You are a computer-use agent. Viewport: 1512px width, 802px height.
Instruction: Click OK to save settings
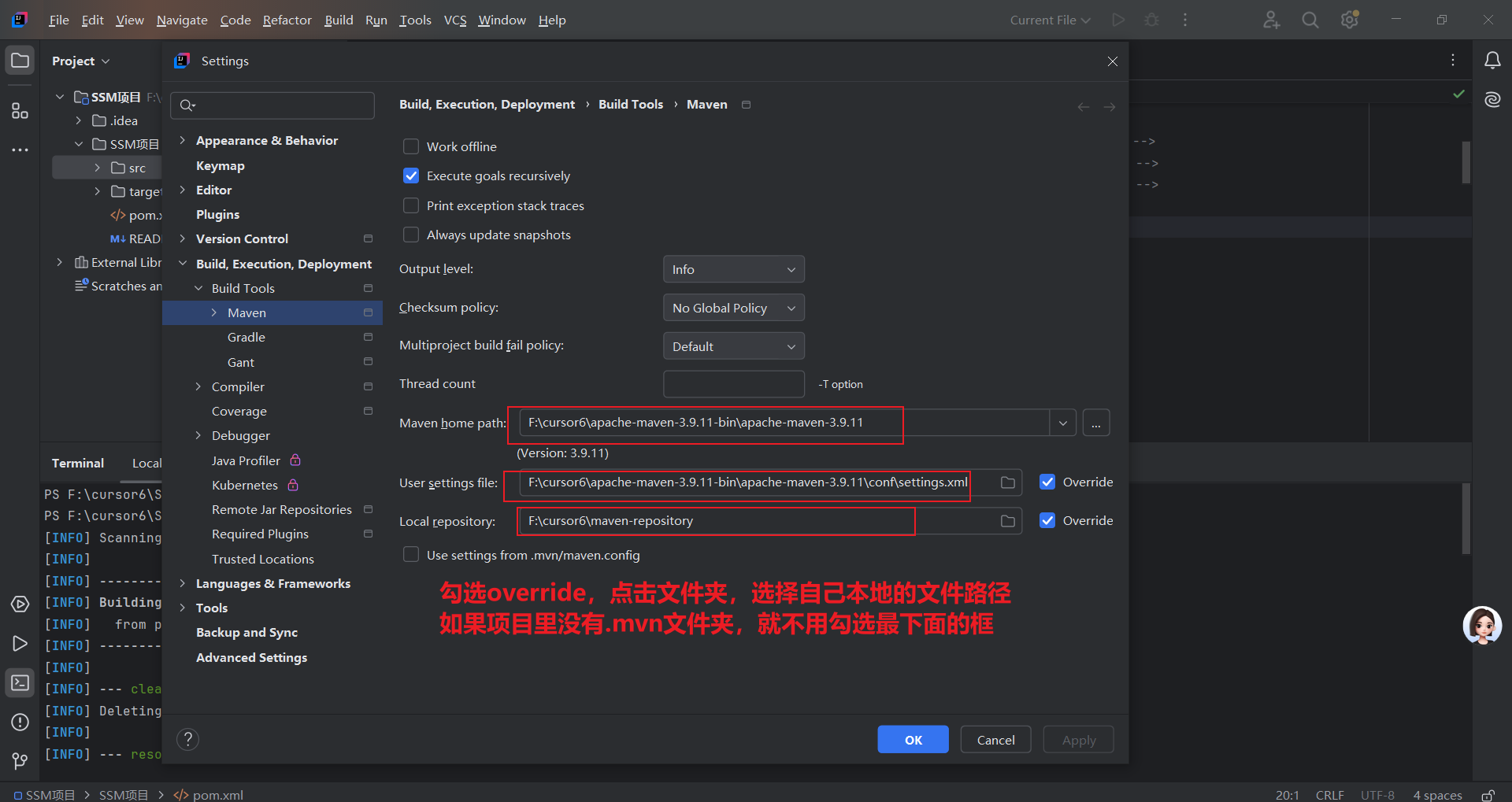(913, 740)
